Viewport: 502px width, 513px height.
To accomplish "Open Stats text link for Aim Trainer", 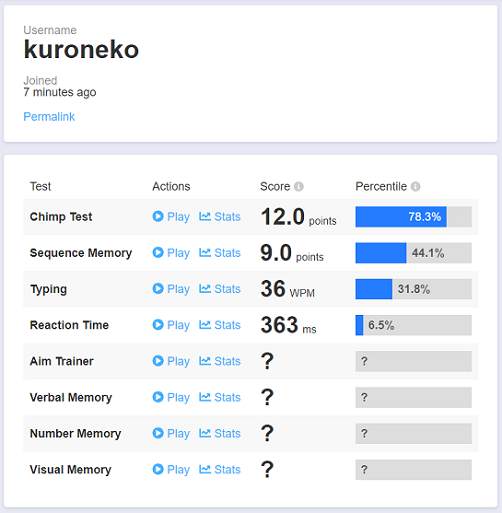I will [x=227, y=361].
